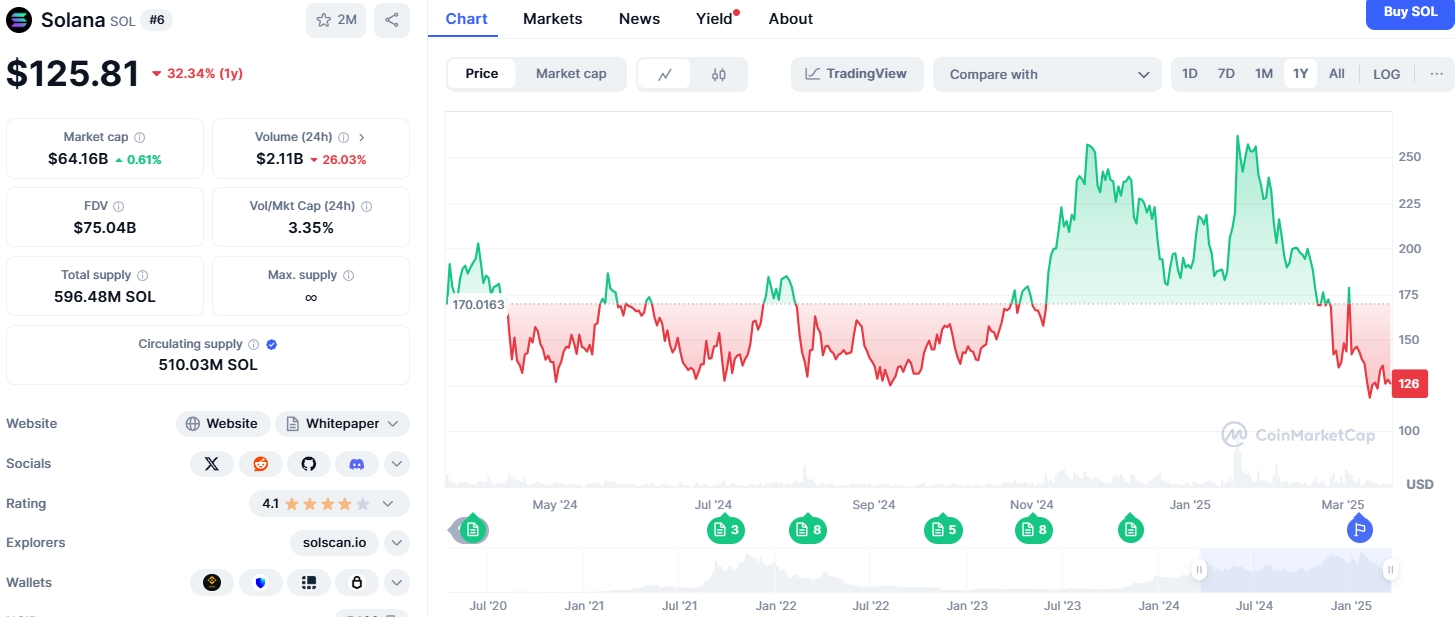The image size is (1455, 617).
Task: Open the share icon button
Action: [x=392, y=20]
